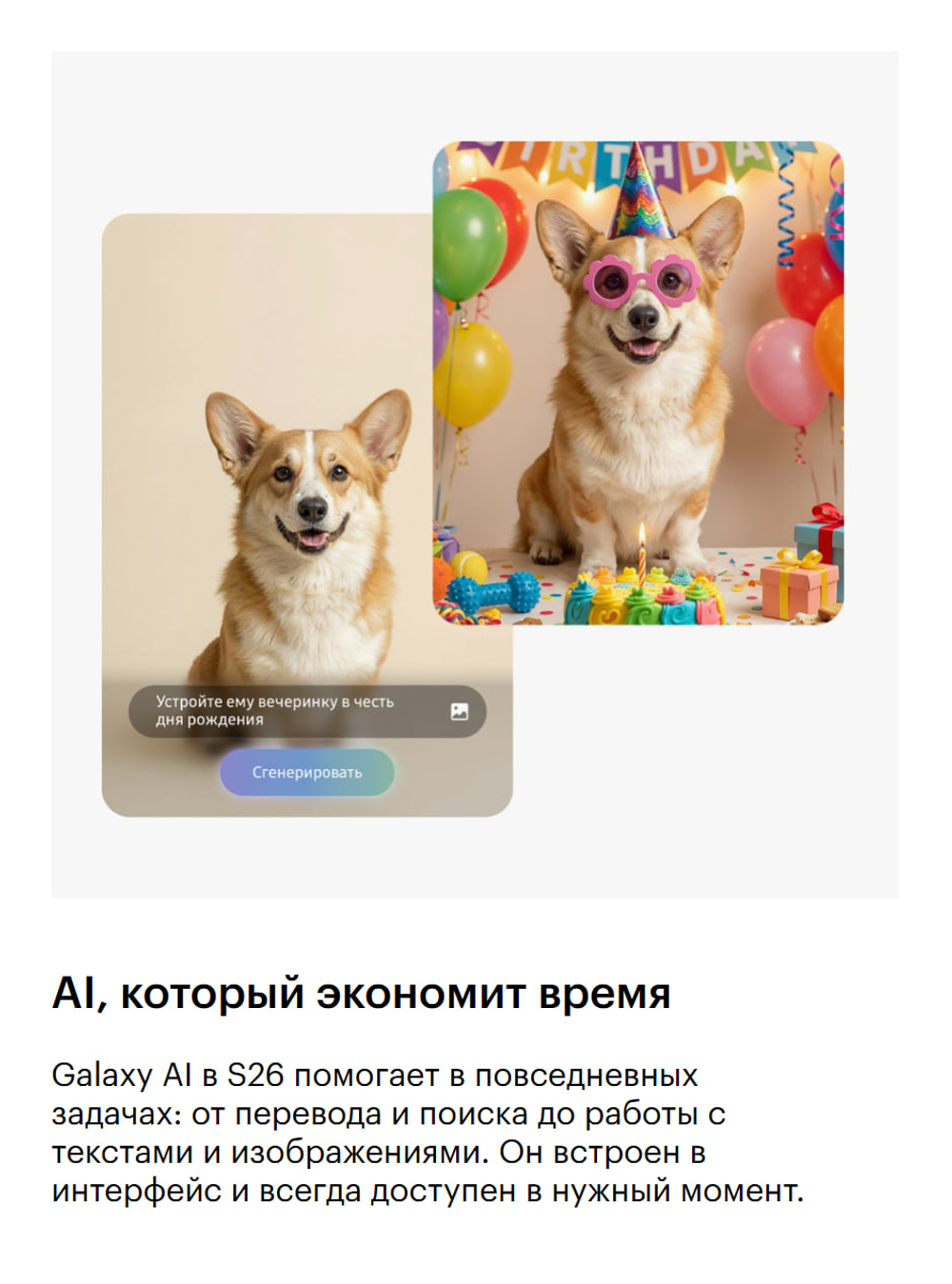
Task: Click the Galaxy AI в S26 description paragraph
Action: click(428, 1133)
